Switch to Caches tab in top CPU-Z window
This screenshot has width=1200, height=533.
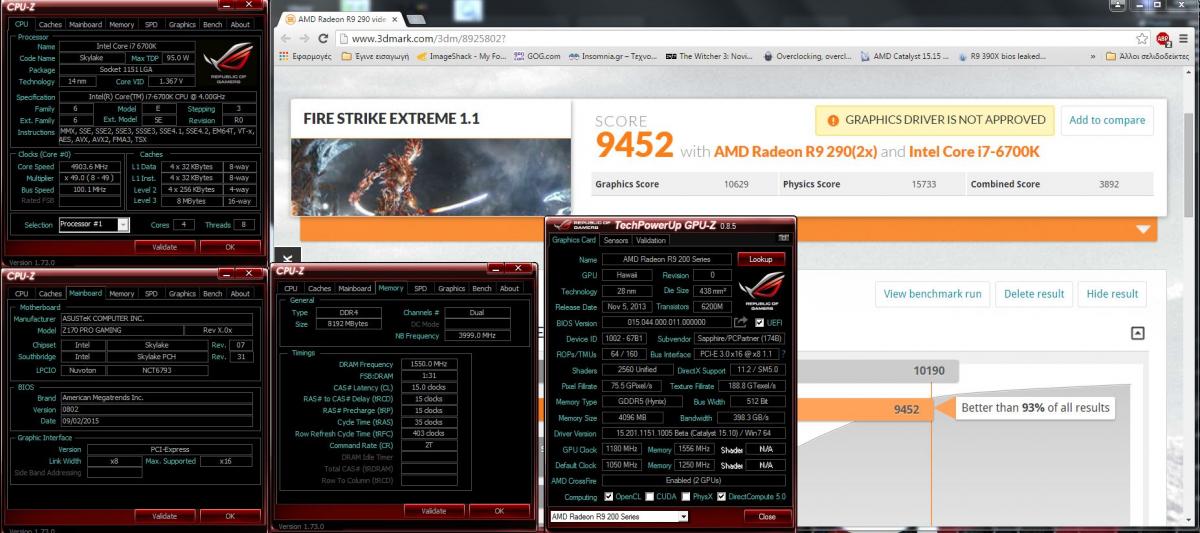coord(50,24)
